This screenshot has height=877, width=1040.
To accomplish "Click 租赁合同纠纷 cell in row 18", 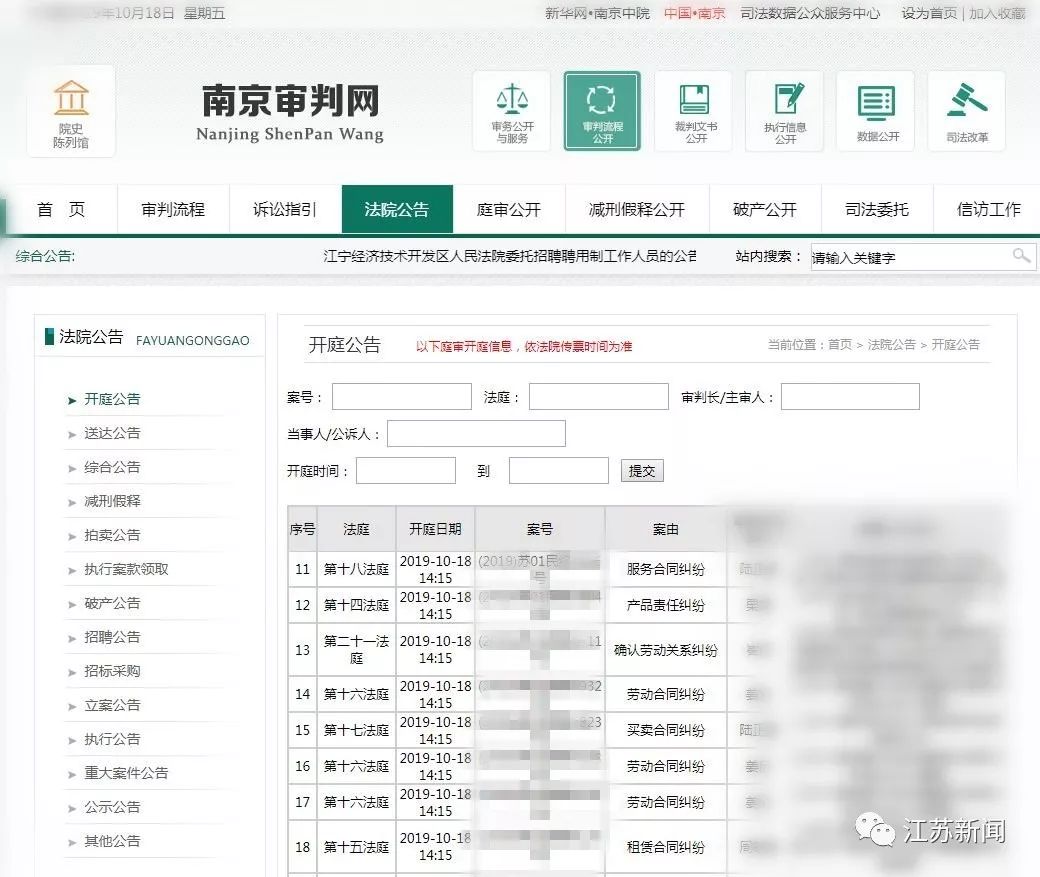I will pyautogui.click(x=665, y=847).
